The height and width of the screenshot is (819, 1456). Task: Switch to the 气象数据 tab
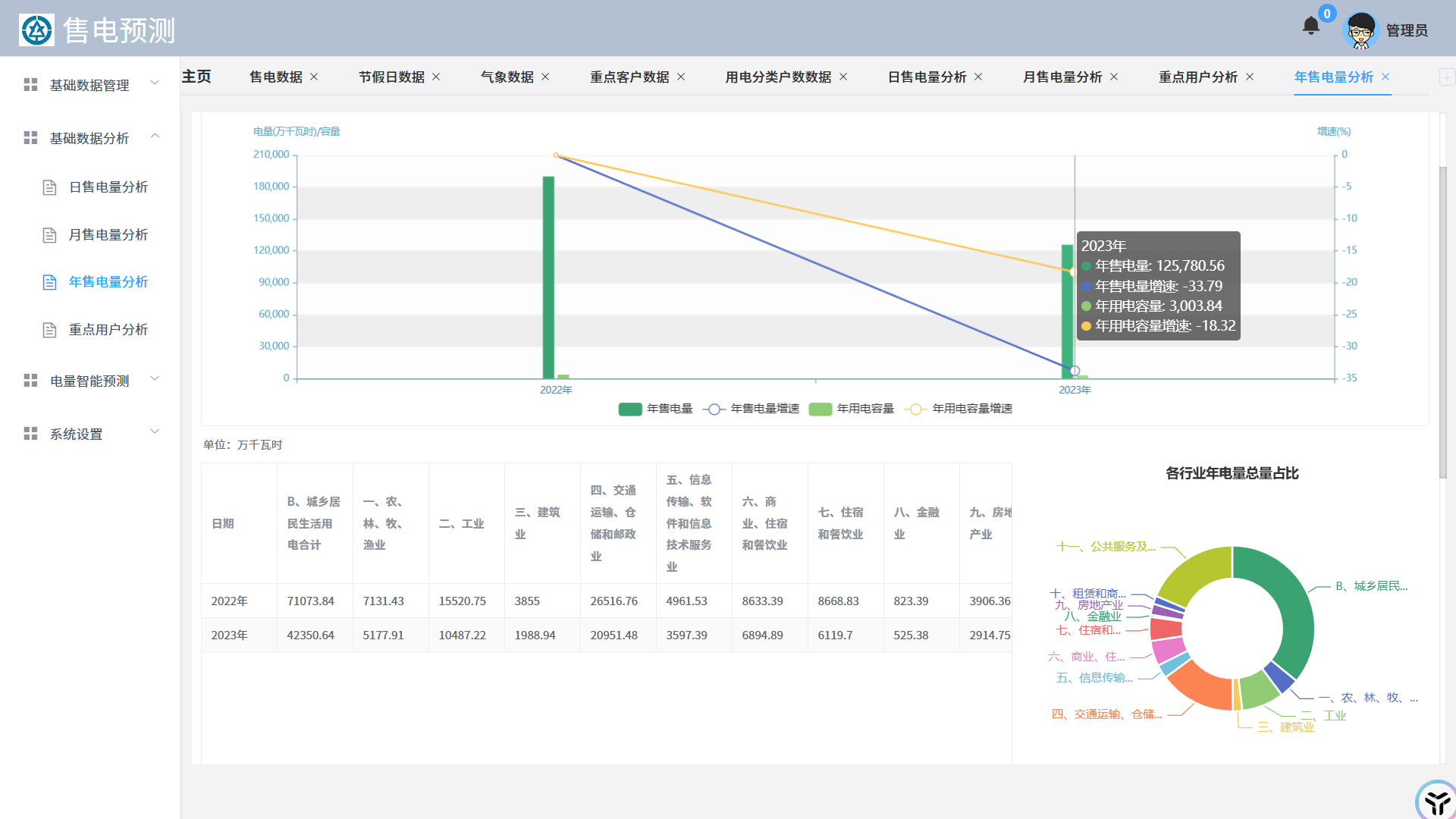point(507,77)
